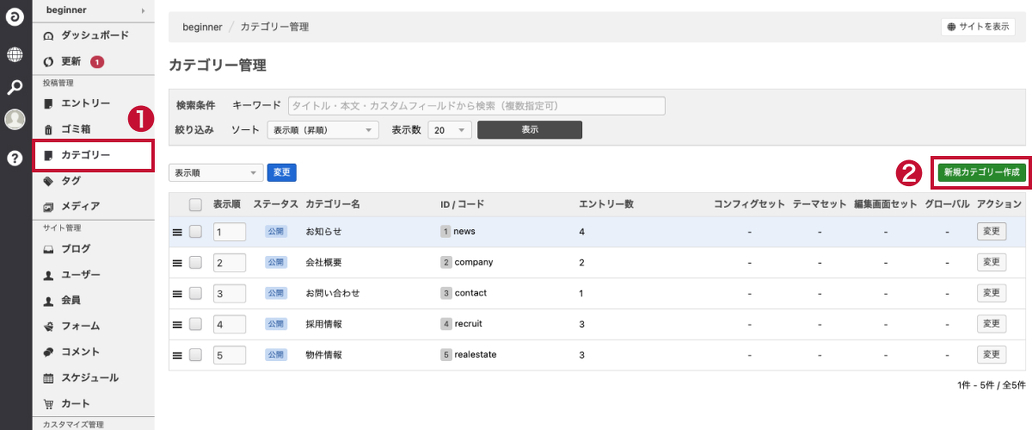Viewport: 1032px width, 430px height.
Task: Click the green 新規カテゴリー作成 button
Action: tap(981, 173)
